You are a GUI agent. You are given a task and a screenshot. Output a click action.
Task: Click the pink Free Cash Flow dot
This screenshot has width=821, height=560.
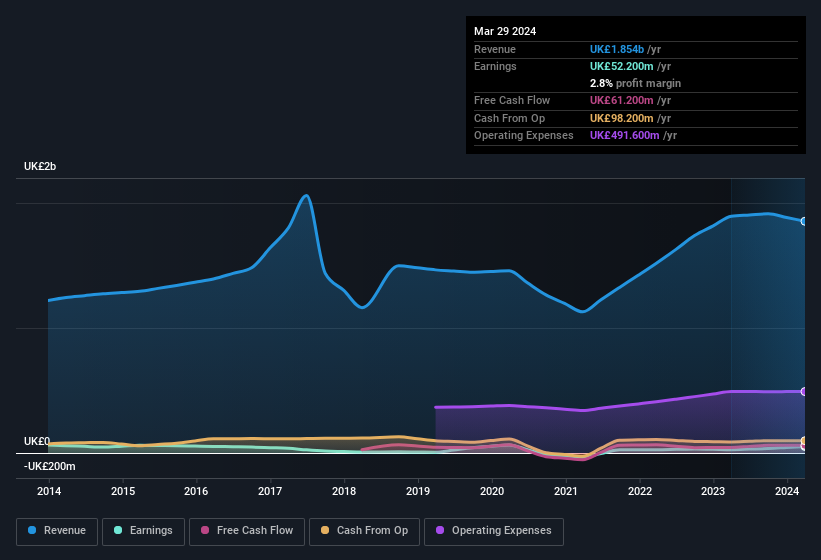point(206,531)
